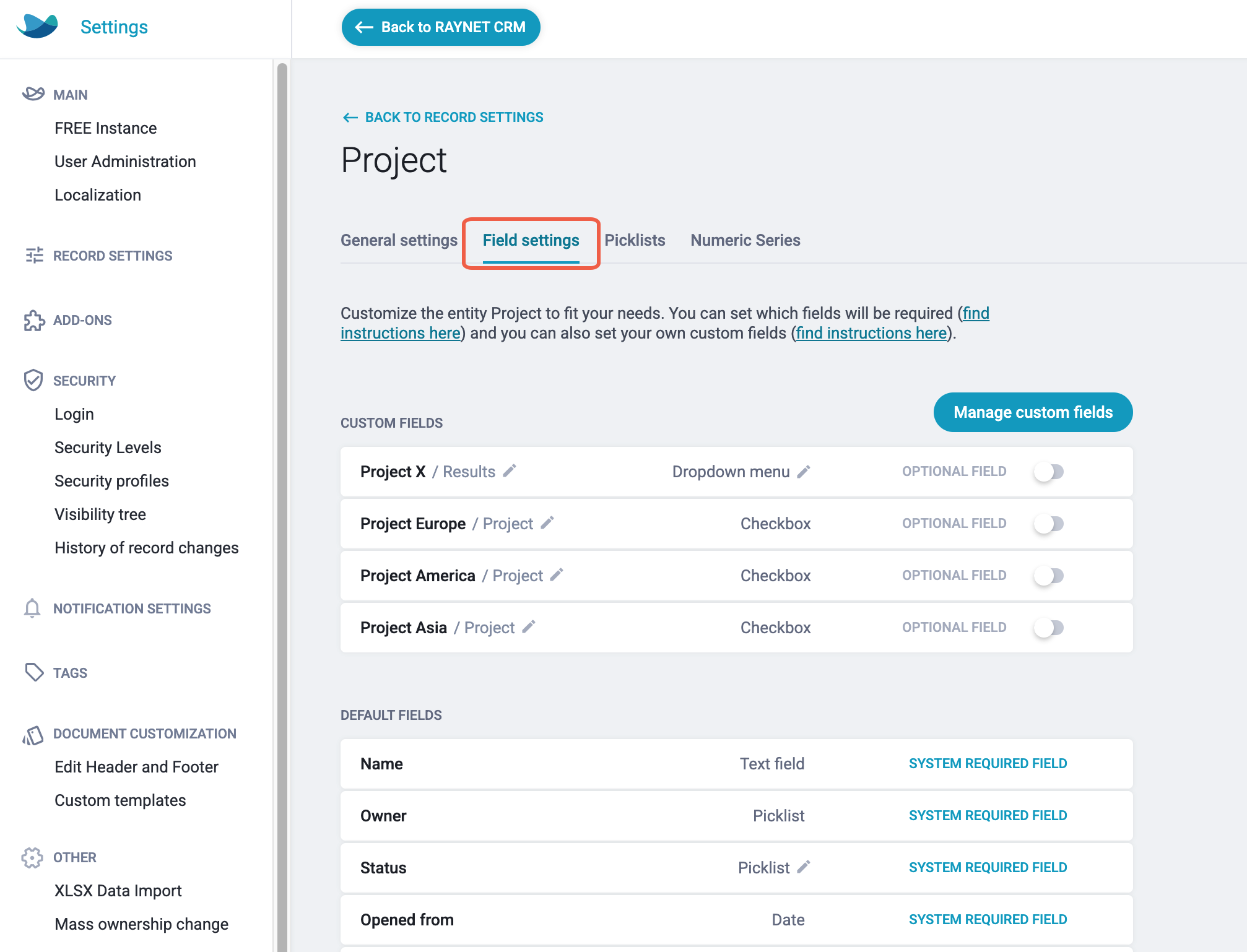
Task: Click the Add-ons puzzle piece icon
Action: click(33, 320)
